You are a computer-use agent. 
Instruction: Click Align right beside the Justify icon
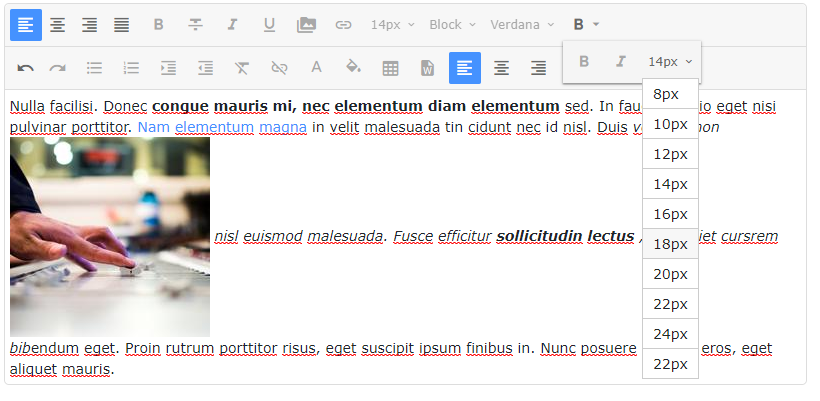(x=89, y=25)
